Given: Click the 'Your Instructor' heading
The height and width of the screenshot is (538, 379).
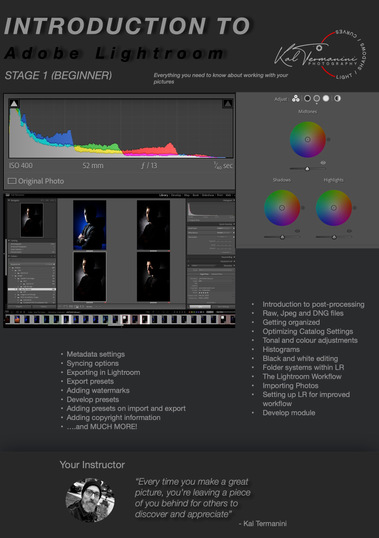Looking at the screenshot, I should (92, 465).
